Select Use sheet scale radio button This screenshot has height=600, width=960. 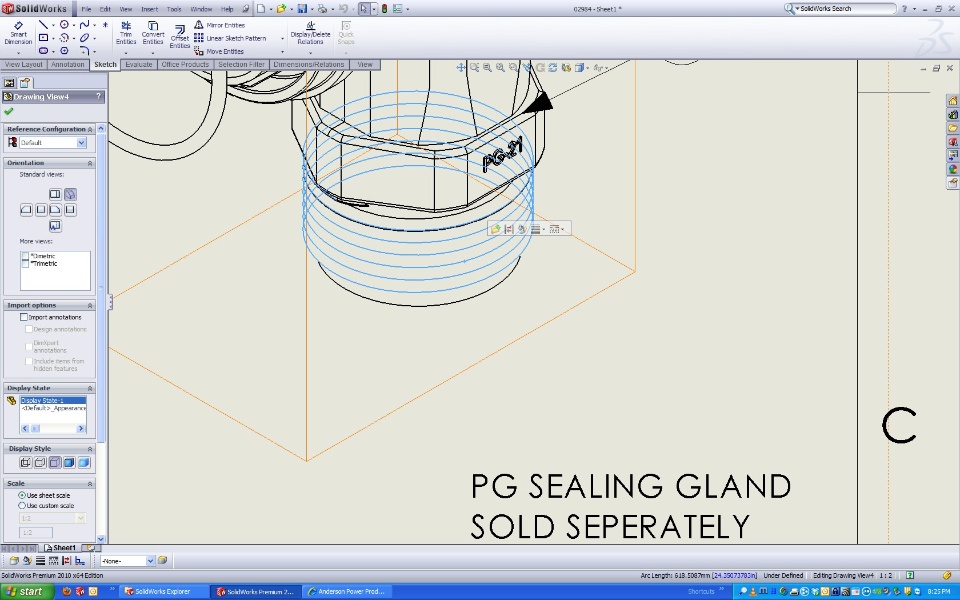click(x=22, y=495)
